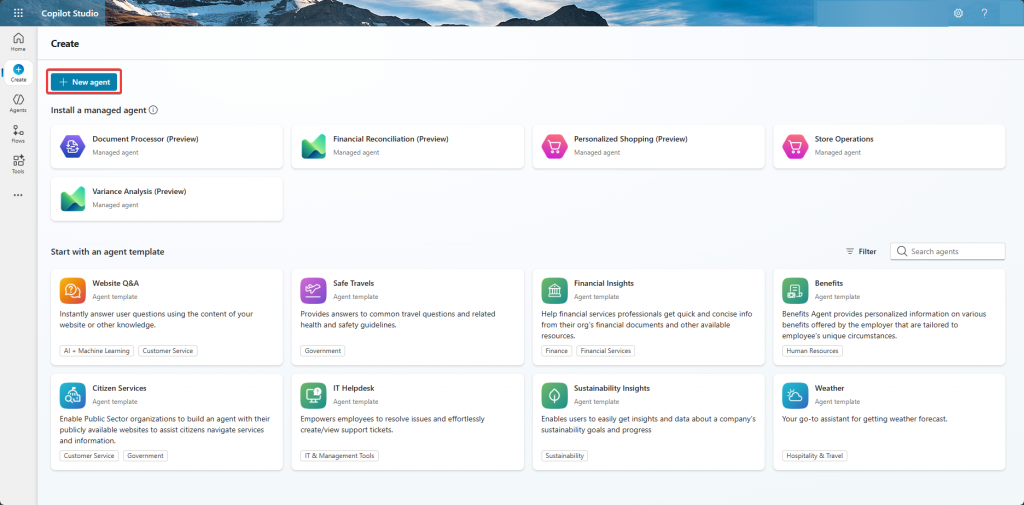Image resolution: width=1024 pixels, height=505 pixels.
Task: Select the Citizen Services template title
Action: point(120,388)
